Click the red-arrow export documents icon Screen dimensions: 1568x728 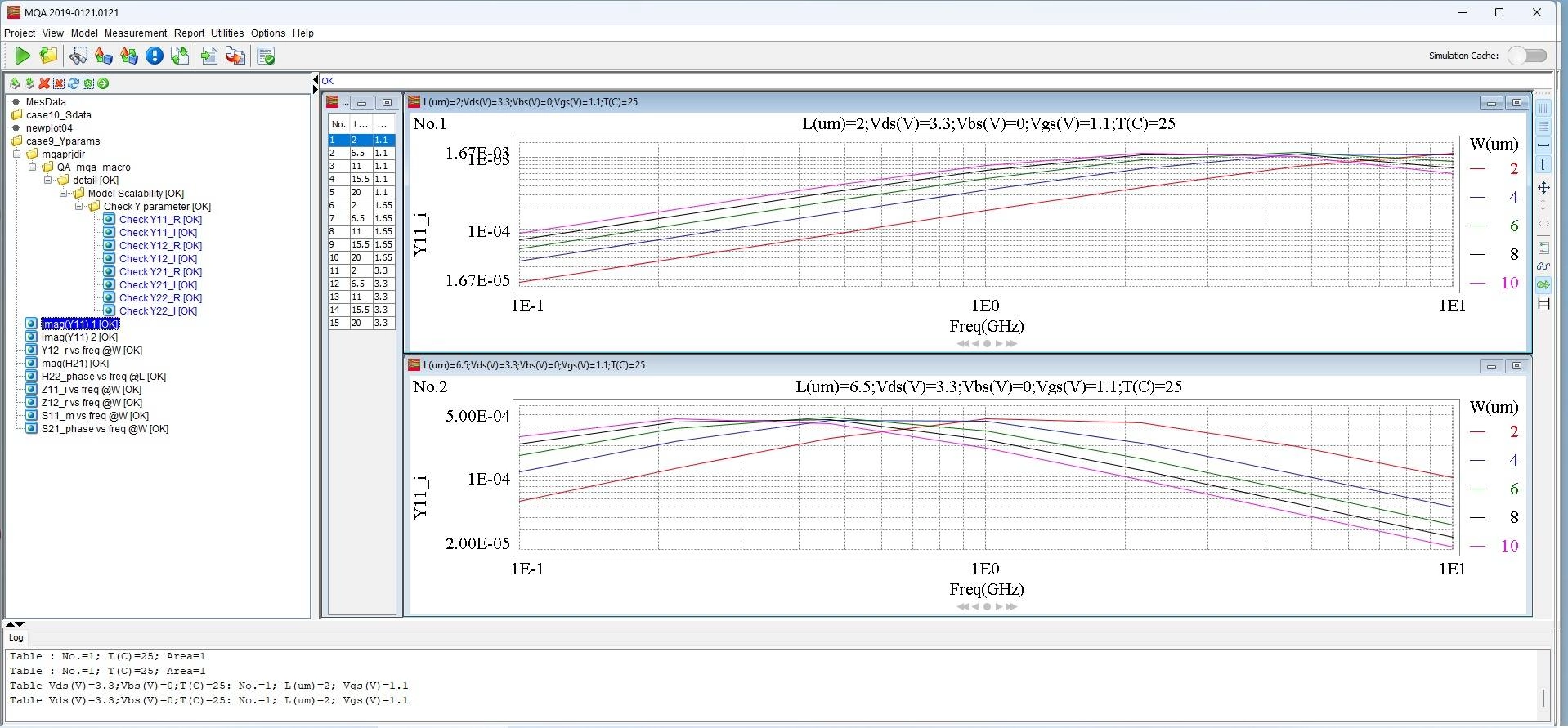[235, 56]
